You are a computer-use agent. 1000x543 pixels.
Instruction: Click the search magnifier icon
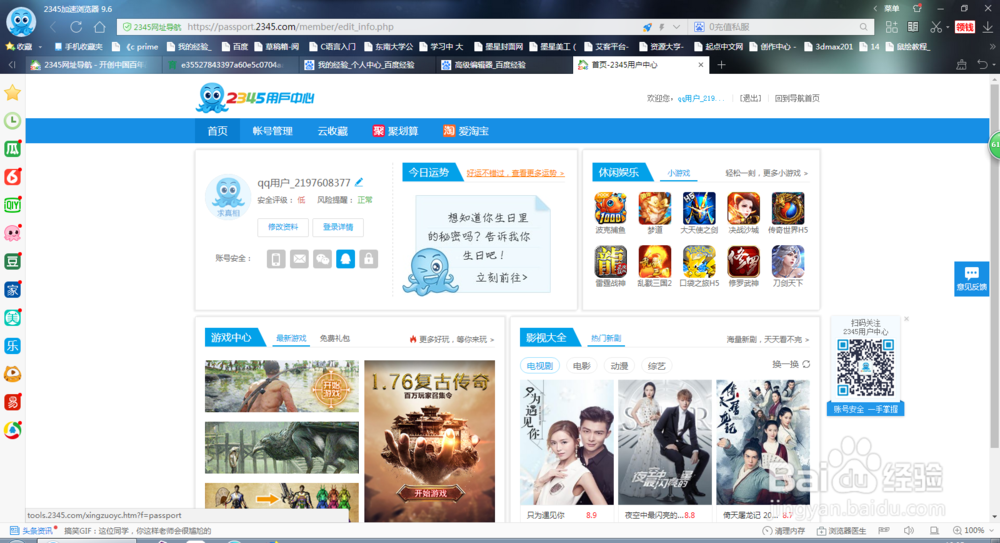864,27
